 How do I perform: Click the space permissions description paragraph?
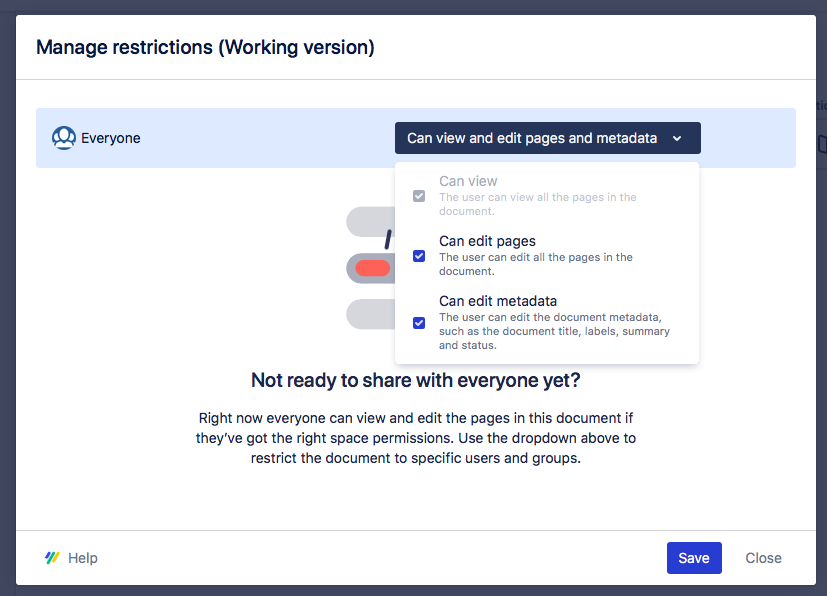coord(414,438)
